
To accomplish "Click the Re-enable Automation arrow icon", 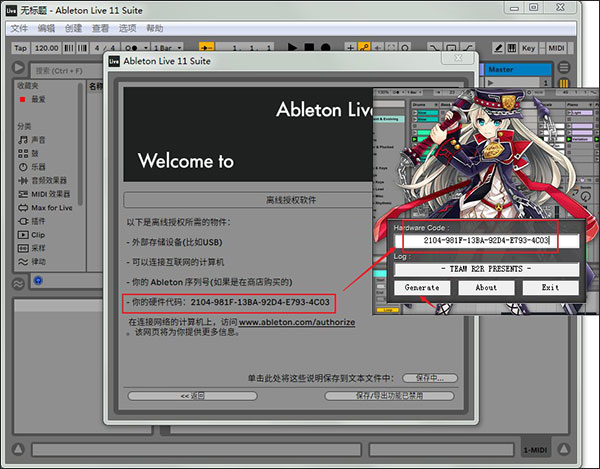I will click(378, 48).
